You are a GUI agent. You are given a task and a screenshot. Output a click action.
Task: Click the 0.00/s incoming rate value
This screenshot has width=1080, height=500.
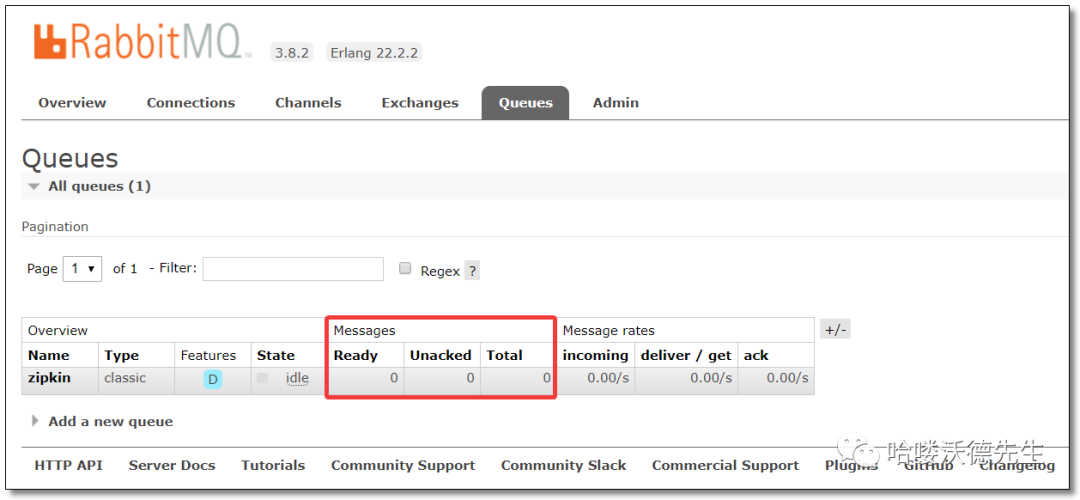click(606, 378)
